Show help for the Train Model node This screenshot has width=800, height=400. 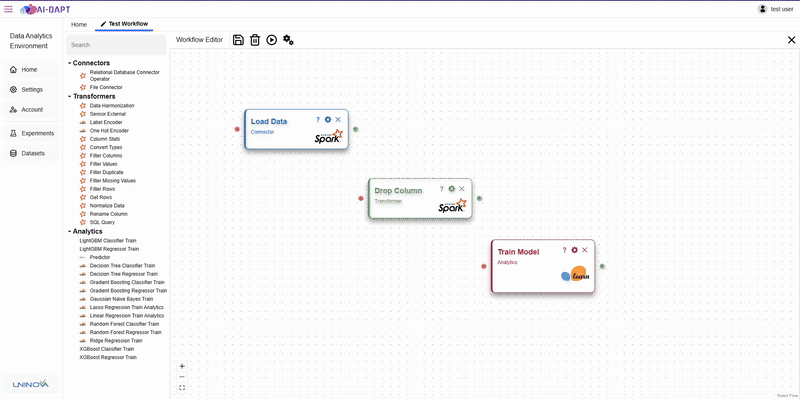(564, 250)
